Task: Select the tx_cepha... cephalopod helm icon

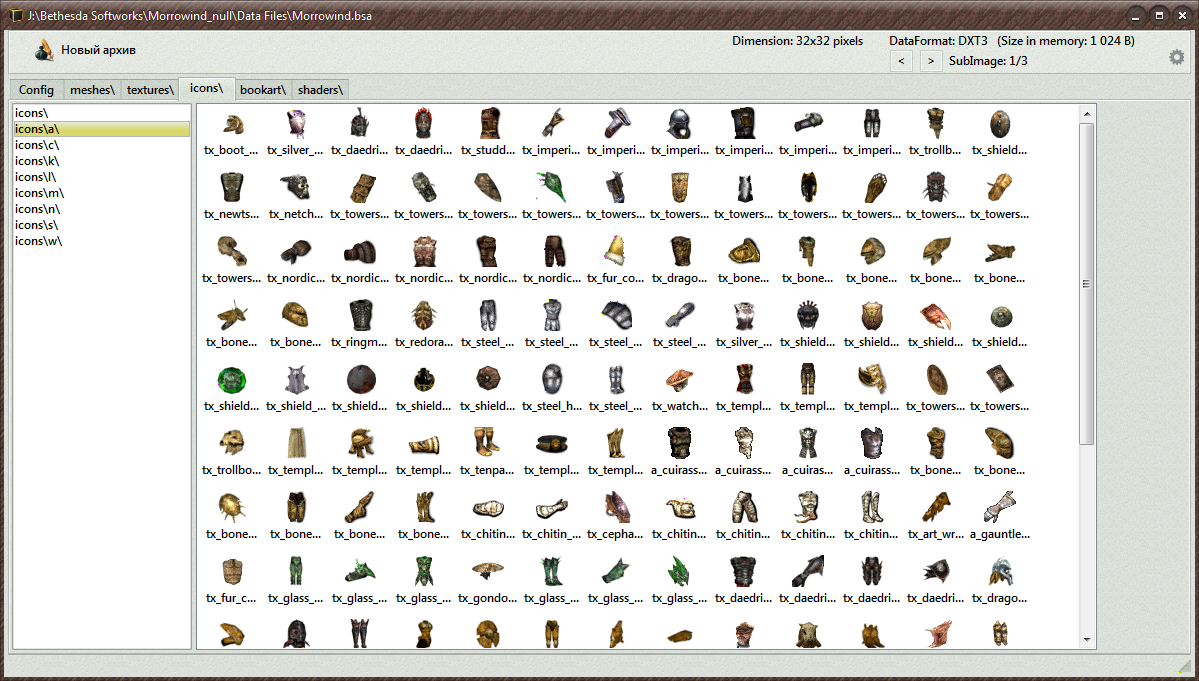Action: 616,508
